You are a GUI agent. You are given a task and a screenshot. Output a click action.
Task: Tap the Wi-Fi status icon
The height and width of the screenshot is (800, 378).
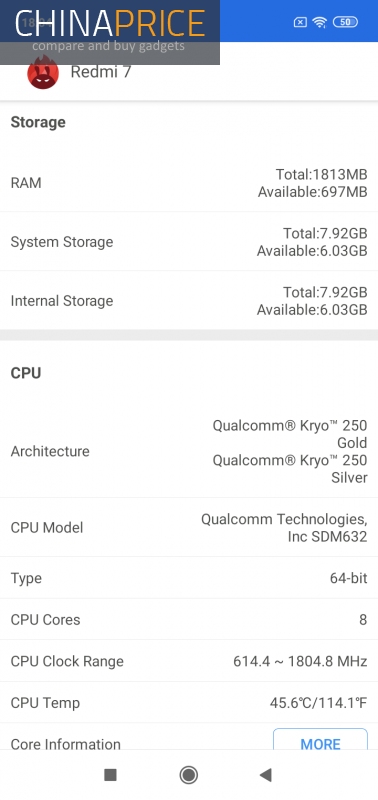click(x=319, y=22)
